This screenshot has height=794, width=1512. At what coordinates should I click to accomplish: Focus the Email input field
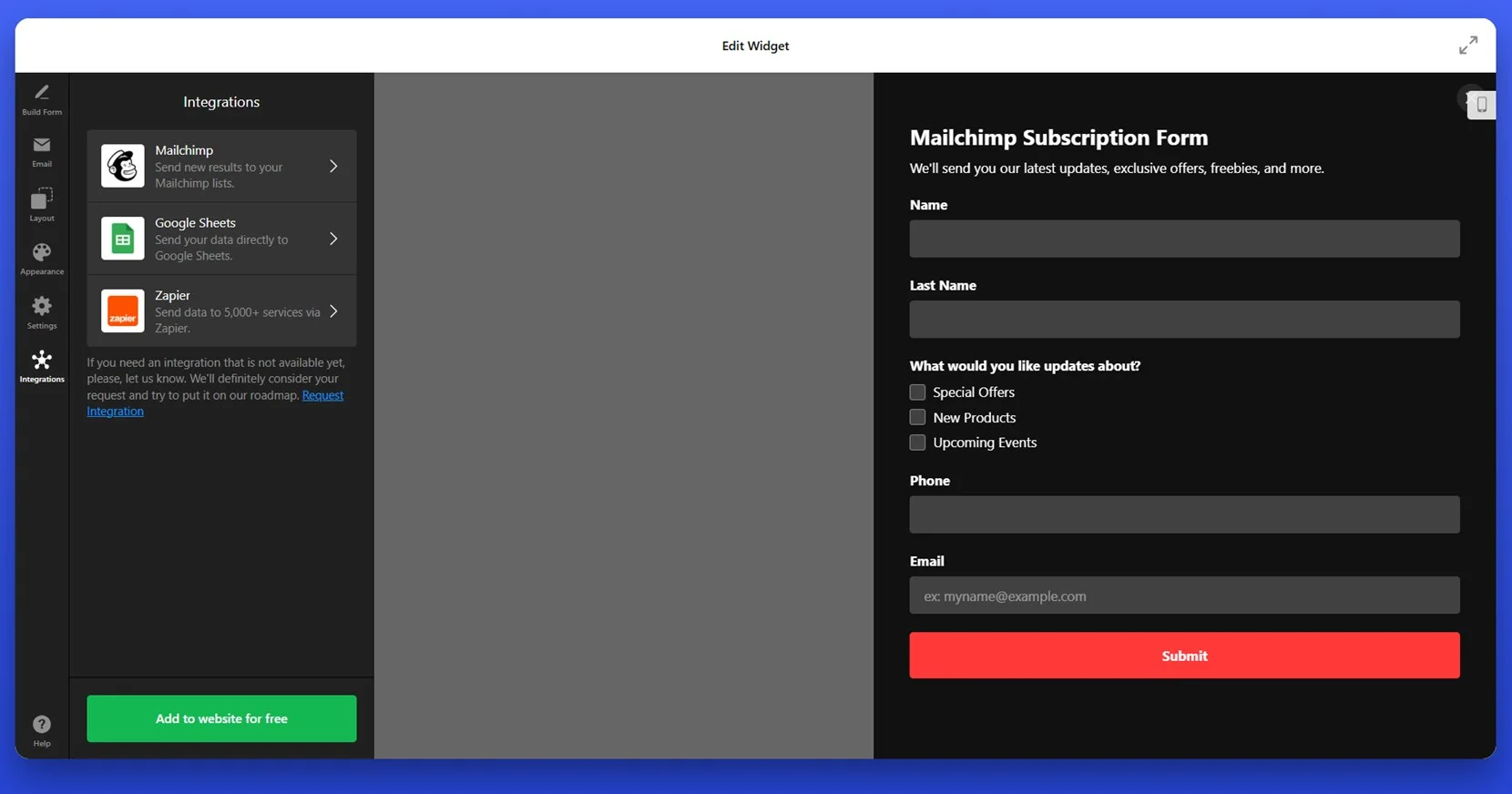(1184, 595)
